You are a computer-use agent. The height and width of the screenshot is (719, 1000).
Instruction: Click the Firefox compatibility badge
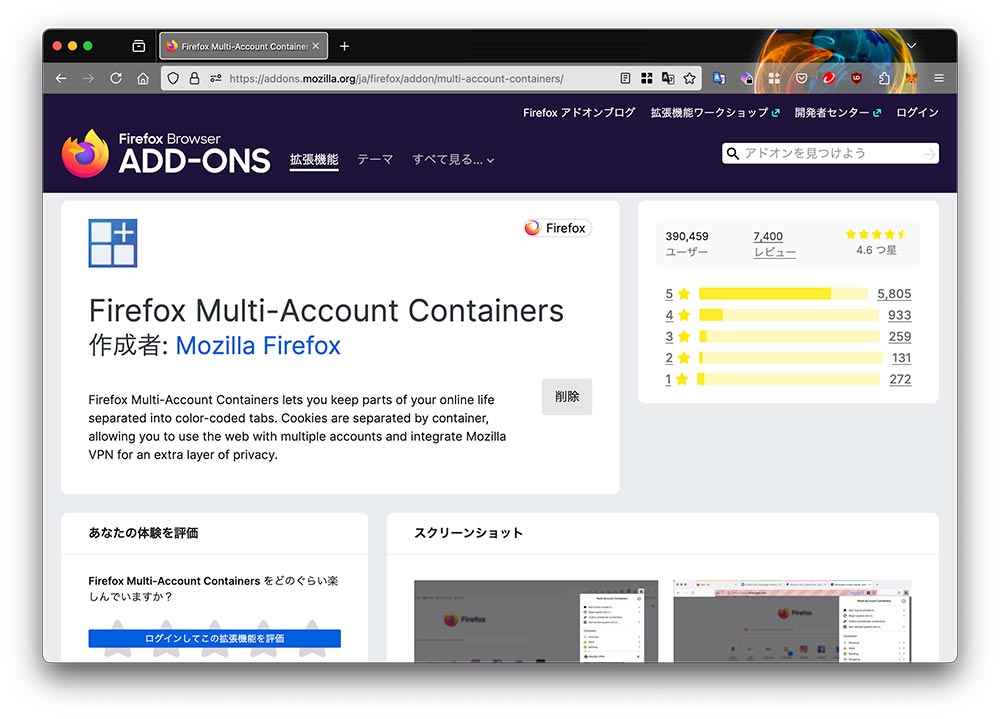[x=557, y=228]
